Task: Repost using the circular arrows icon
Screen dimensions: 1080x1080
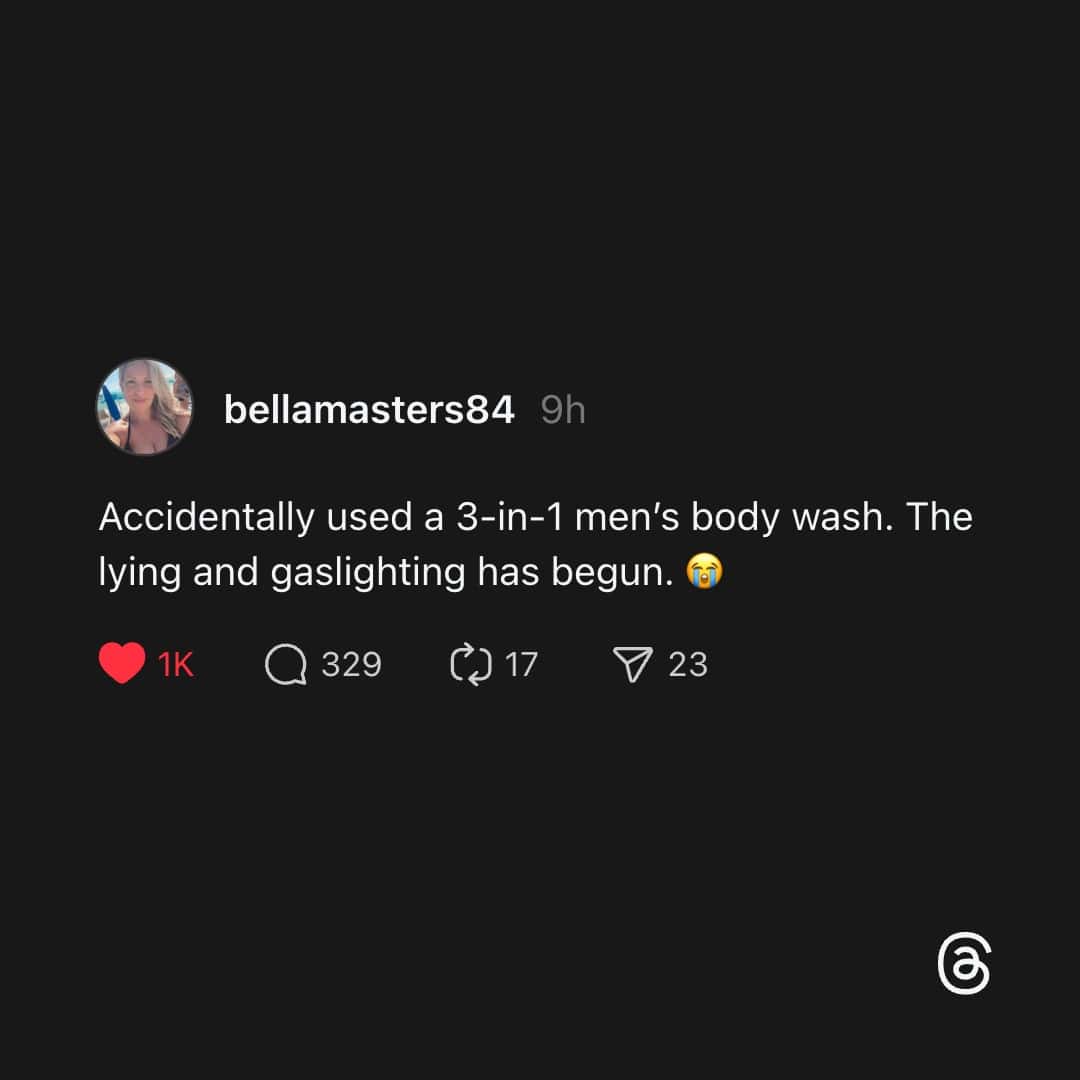Action: (471, 664)
